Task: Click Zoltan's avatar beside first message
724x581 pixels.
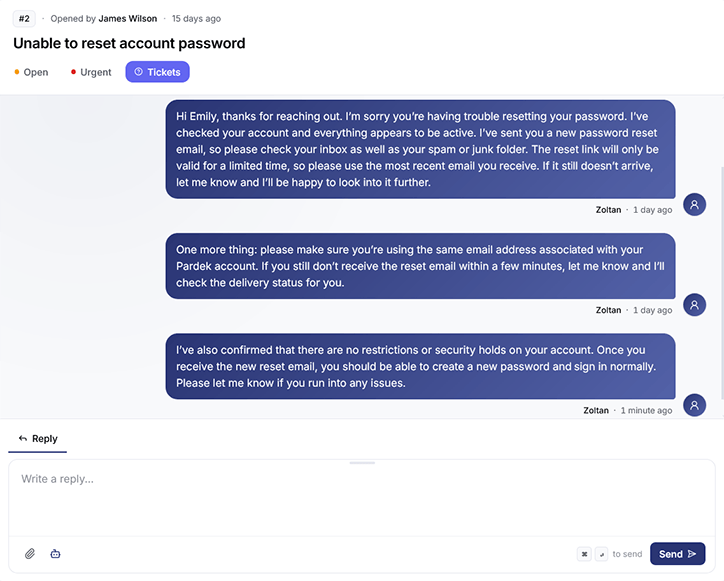Action: [694, 205]
